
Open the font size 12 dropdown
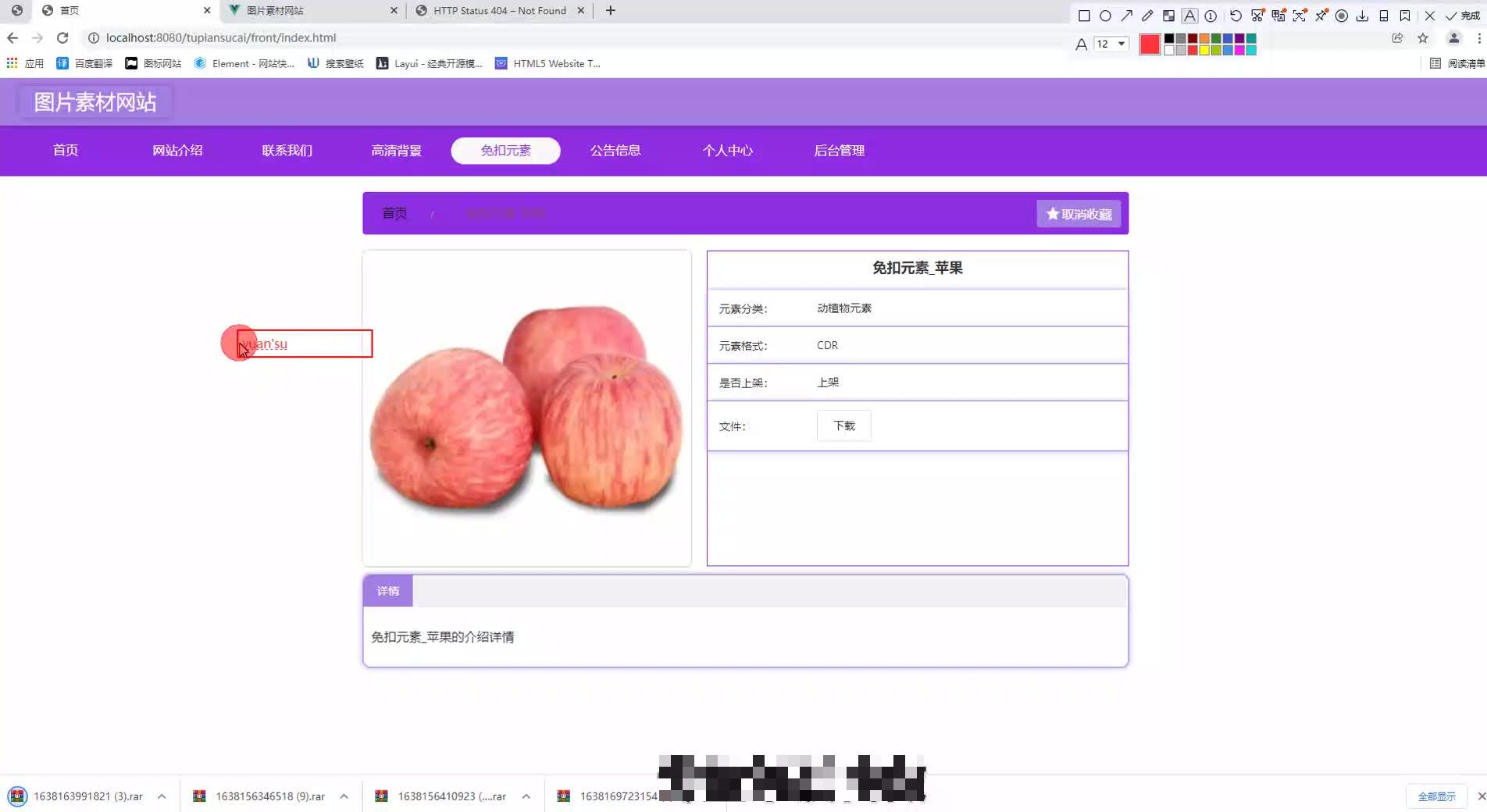[x=1111, y=45]
